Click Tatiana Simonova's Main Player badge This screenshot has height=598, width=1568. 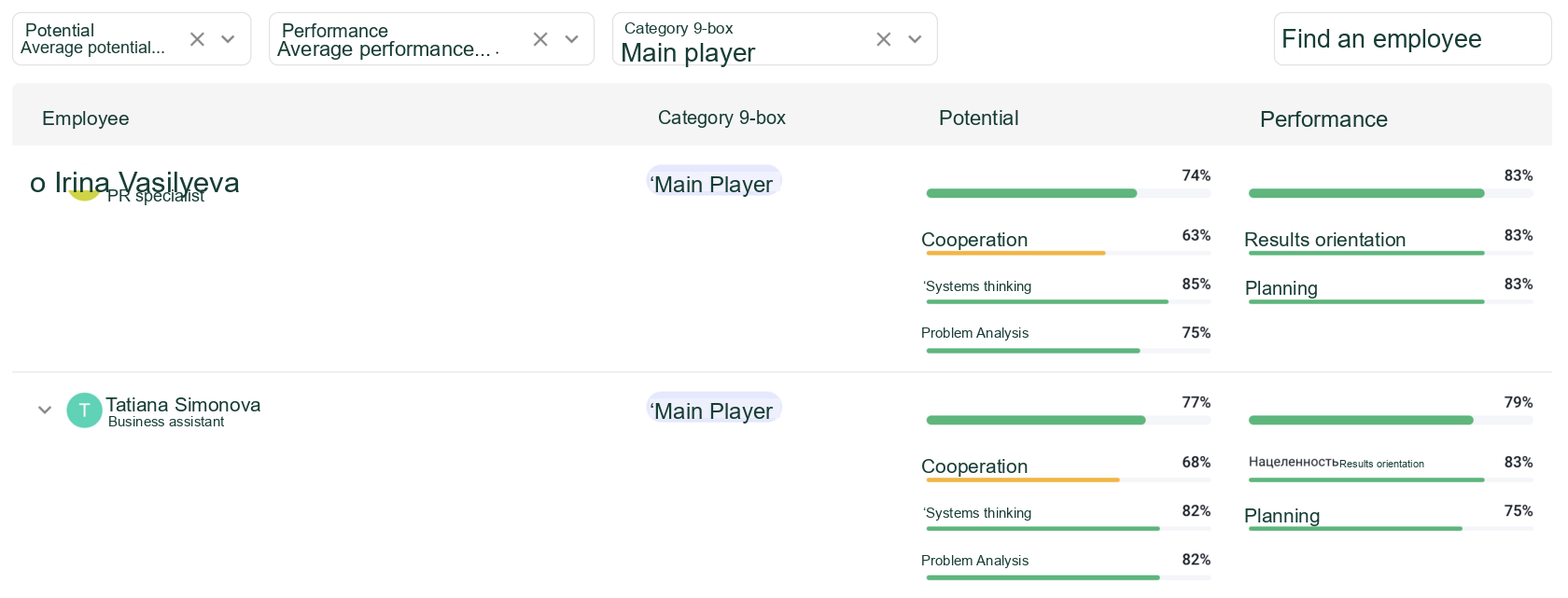[714, 410]
